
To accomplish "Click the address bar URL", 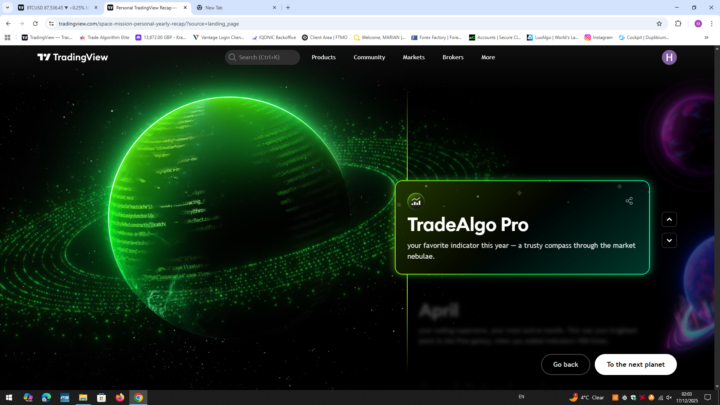I will (x=149, y=23).
